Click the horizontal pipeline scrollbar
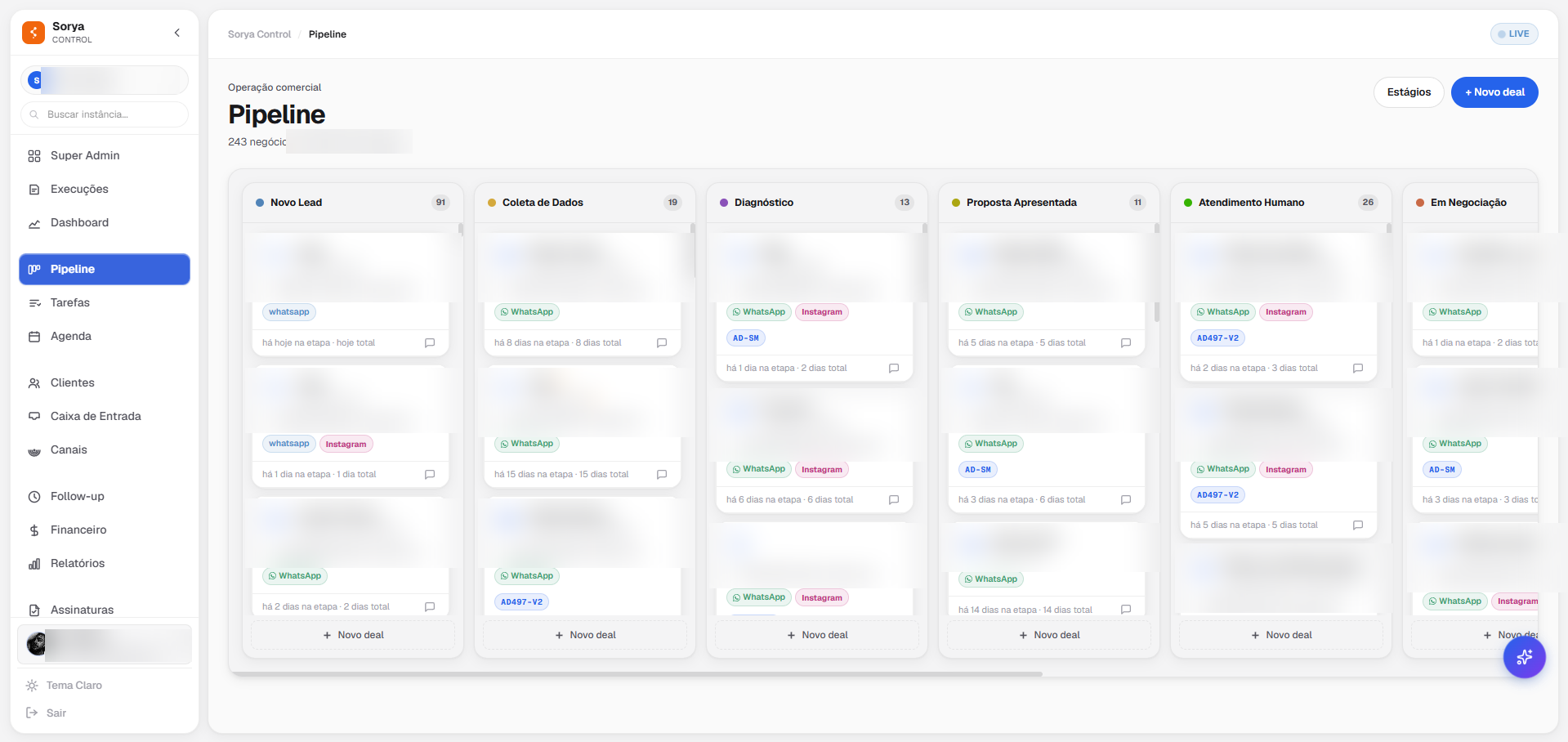This screenshot has width=1568, height=742. pos(637,674)
